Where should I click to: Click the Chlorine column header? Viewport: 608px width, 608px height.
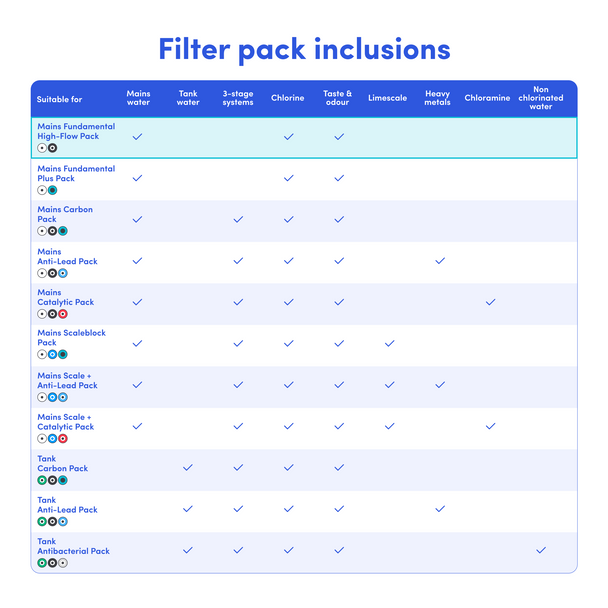(x=287, y=98)
